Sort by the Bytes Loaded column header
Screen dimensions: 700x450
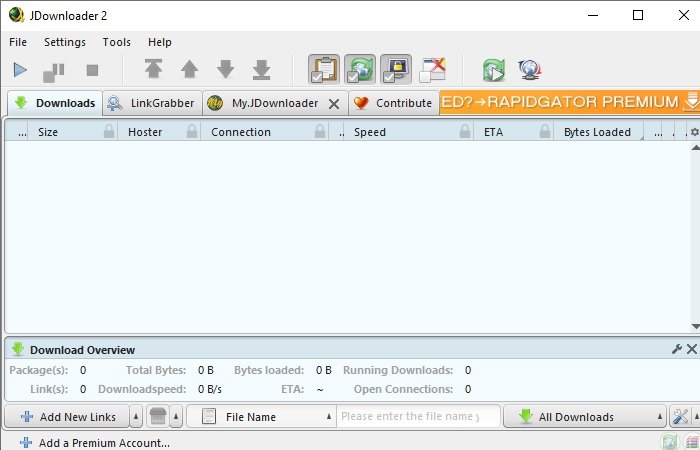coord(597,132)
